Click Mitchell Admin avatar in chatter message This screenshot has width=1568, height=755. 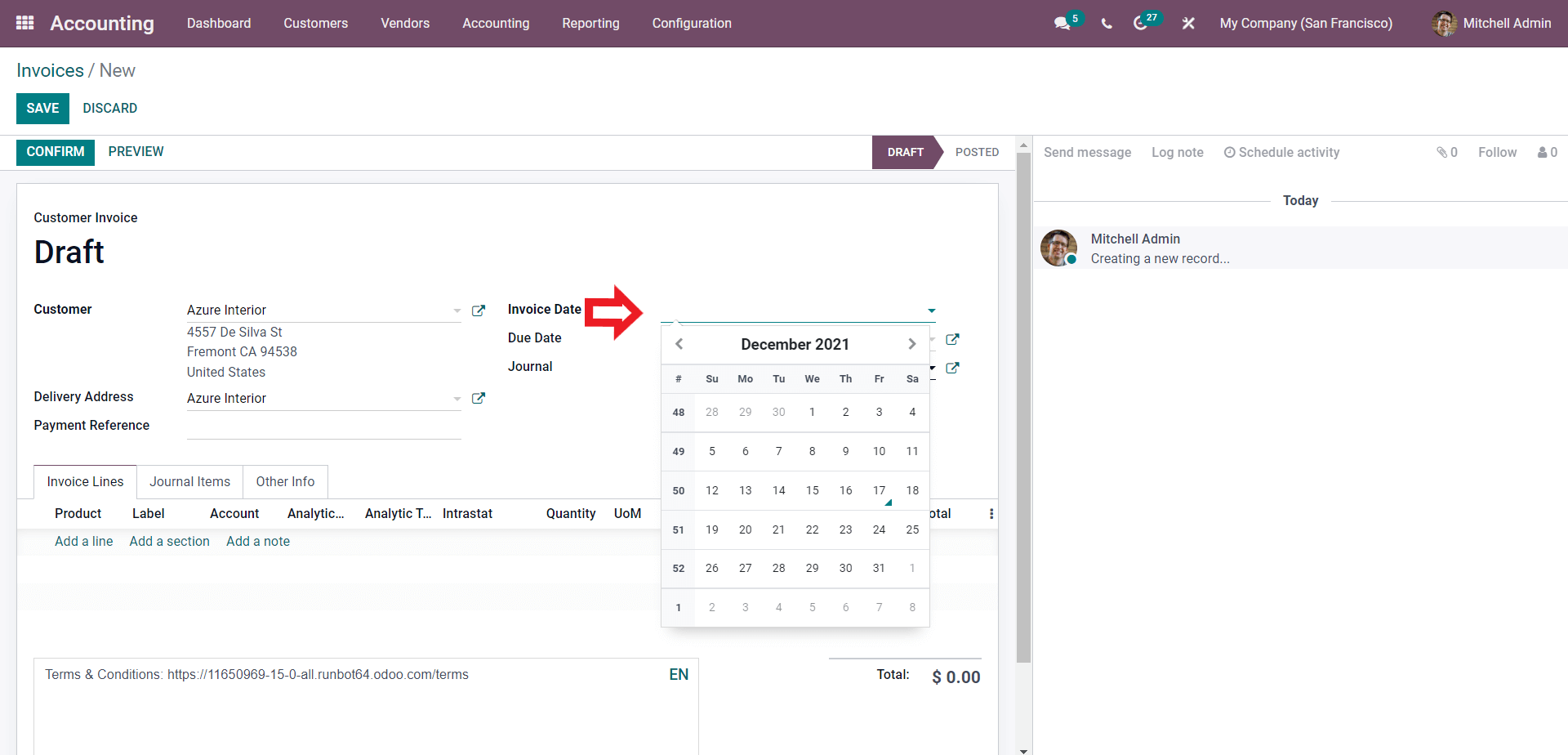pos(1058,248)
